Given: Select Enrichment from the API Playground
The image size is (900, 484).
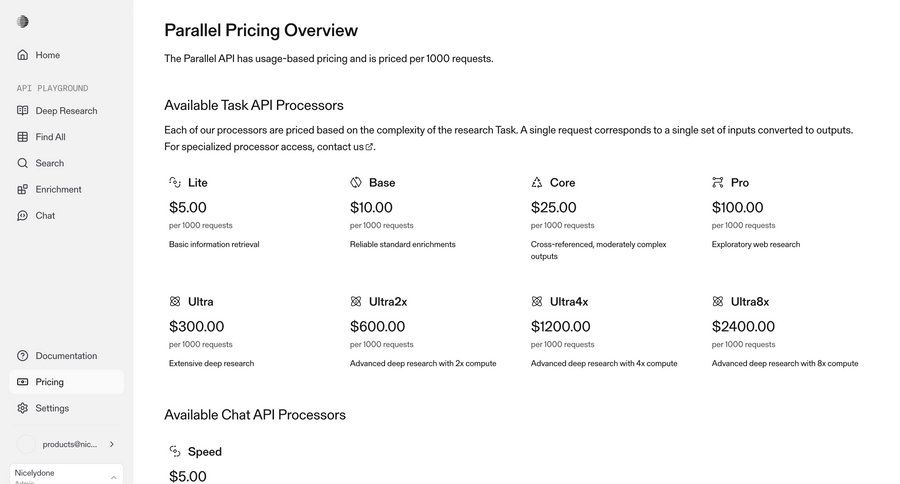Looking at the screenshot, I should click(x=58, y=189).
